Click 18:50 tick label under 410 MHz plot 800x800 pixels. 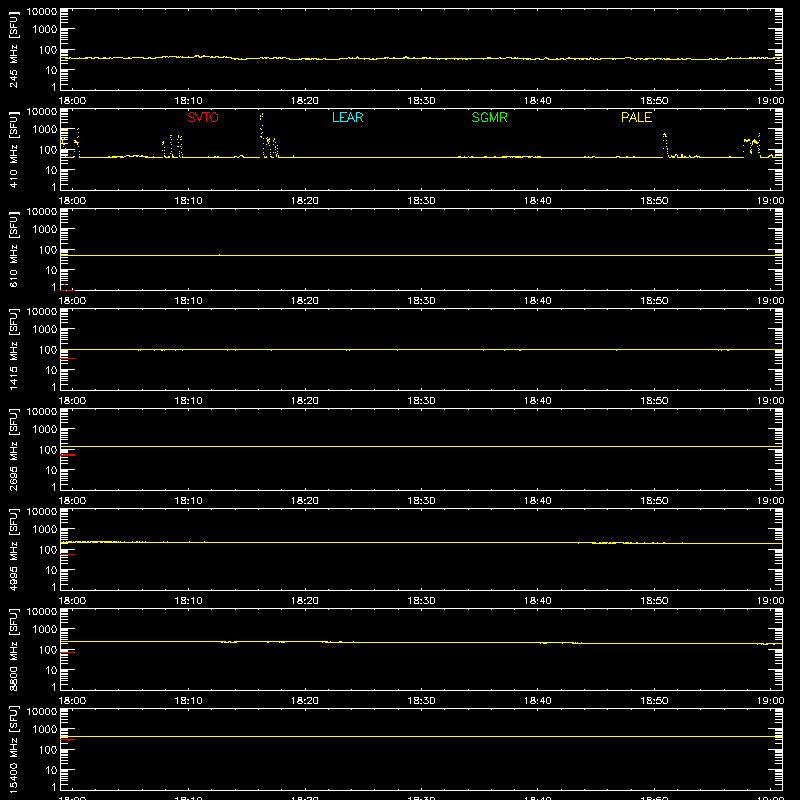coord(654,201)
